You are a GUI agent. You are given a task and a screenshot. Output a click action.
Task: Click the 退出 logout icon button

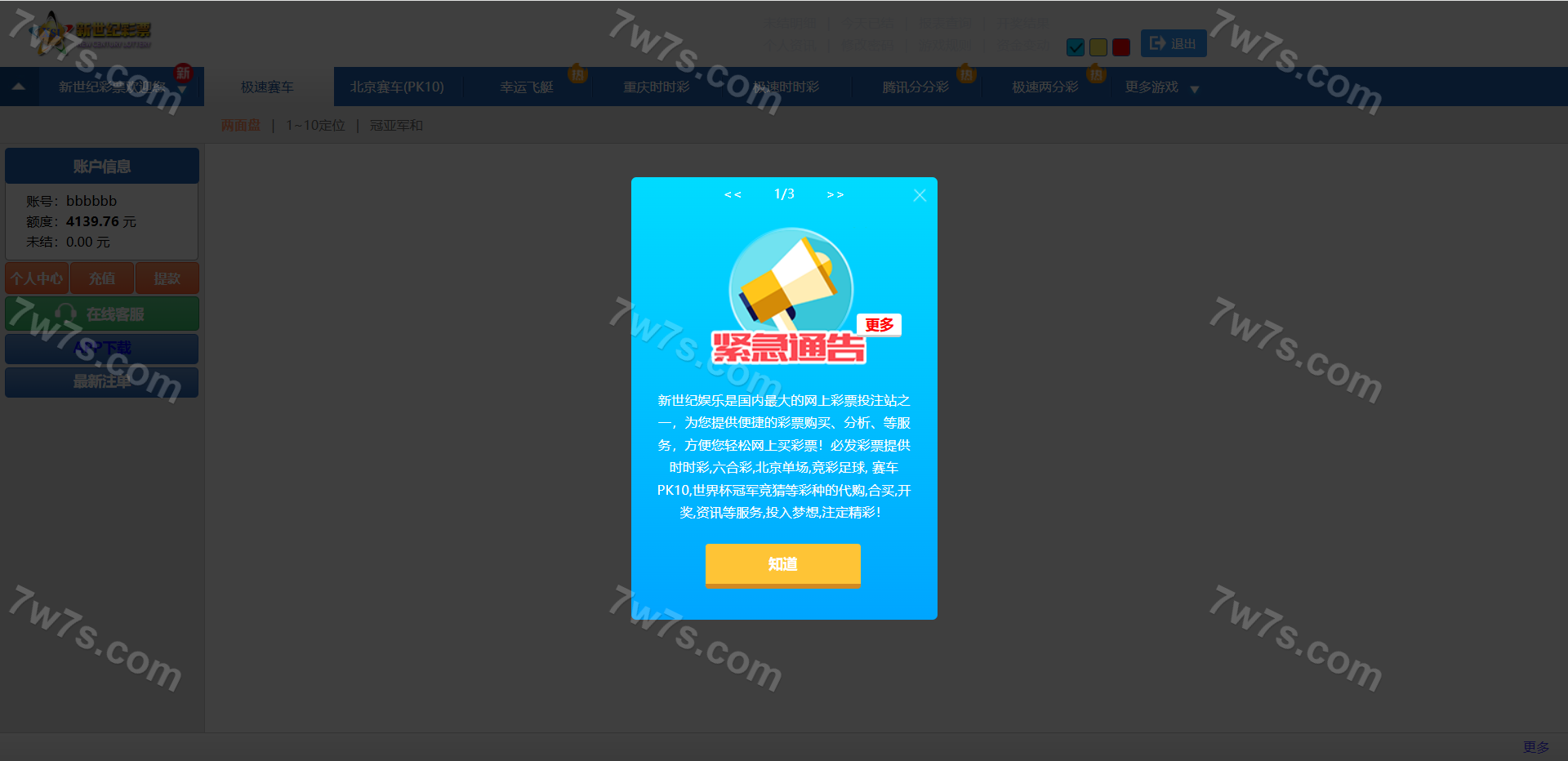pos(1173,43)
